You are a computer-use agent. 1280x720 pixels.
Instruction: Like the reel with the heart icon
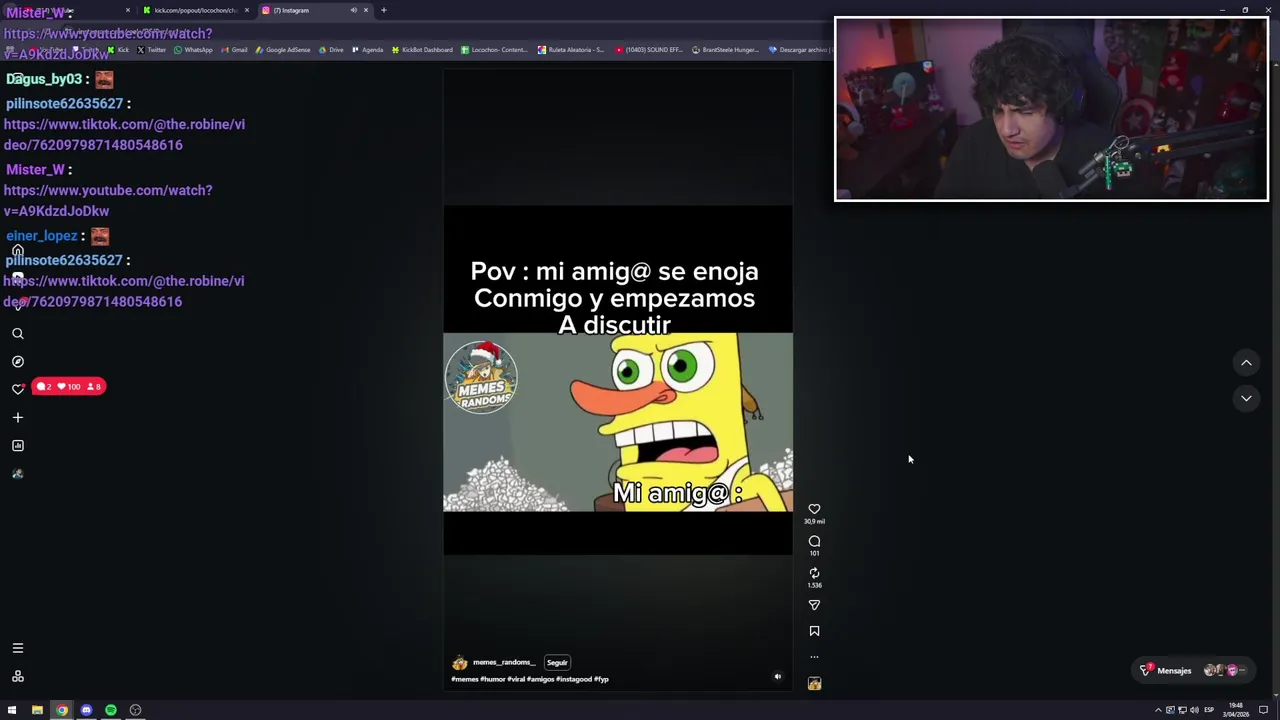[814, 509]
